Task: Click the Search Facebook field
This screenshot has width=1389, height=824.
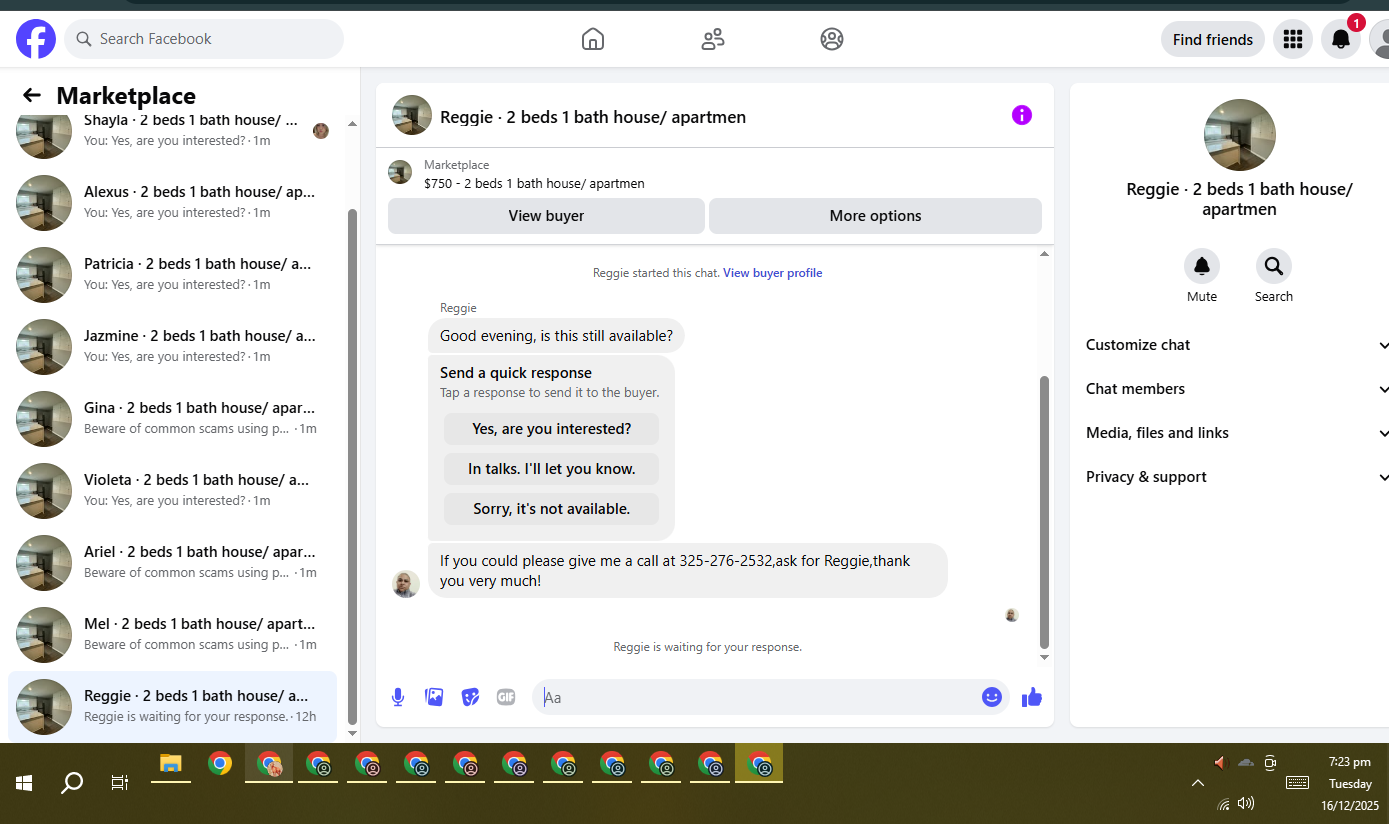Action: coord(204,39)
